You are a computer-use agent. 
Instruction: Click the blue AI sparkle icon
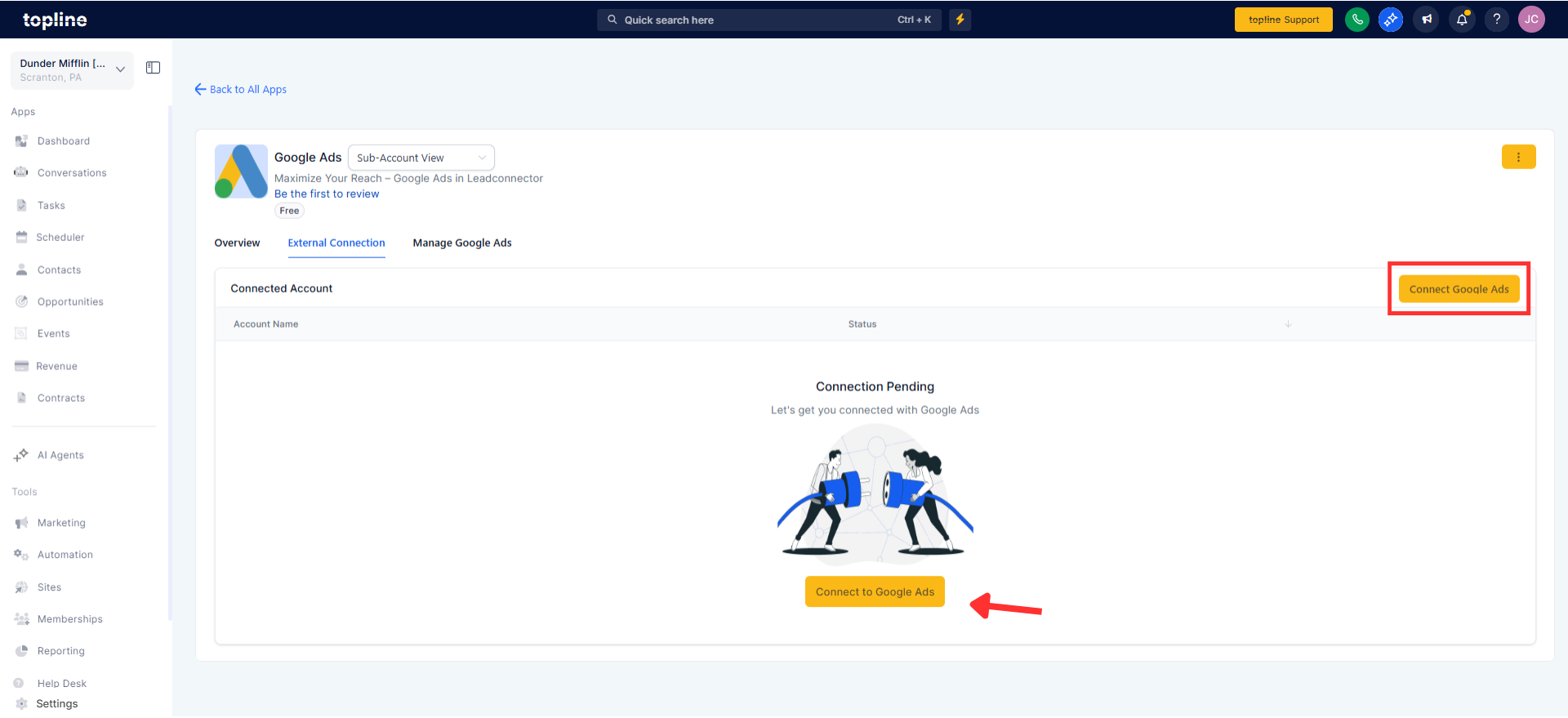[1391, 20]
